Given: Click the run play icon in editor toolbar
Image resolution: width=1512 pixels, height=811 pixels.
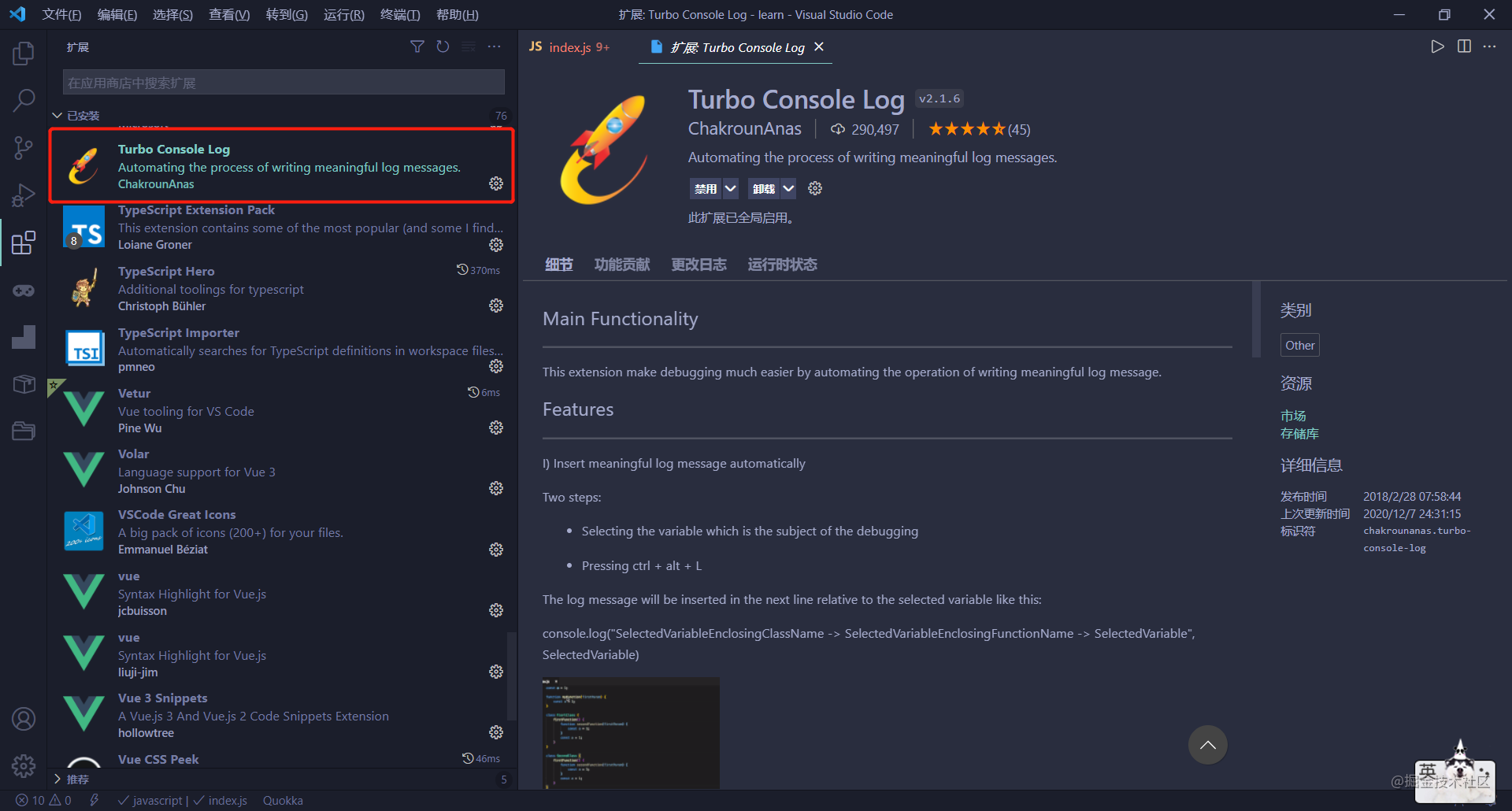Looking at the screenshot, I should pyautogui.click(x=1438, y=46).
